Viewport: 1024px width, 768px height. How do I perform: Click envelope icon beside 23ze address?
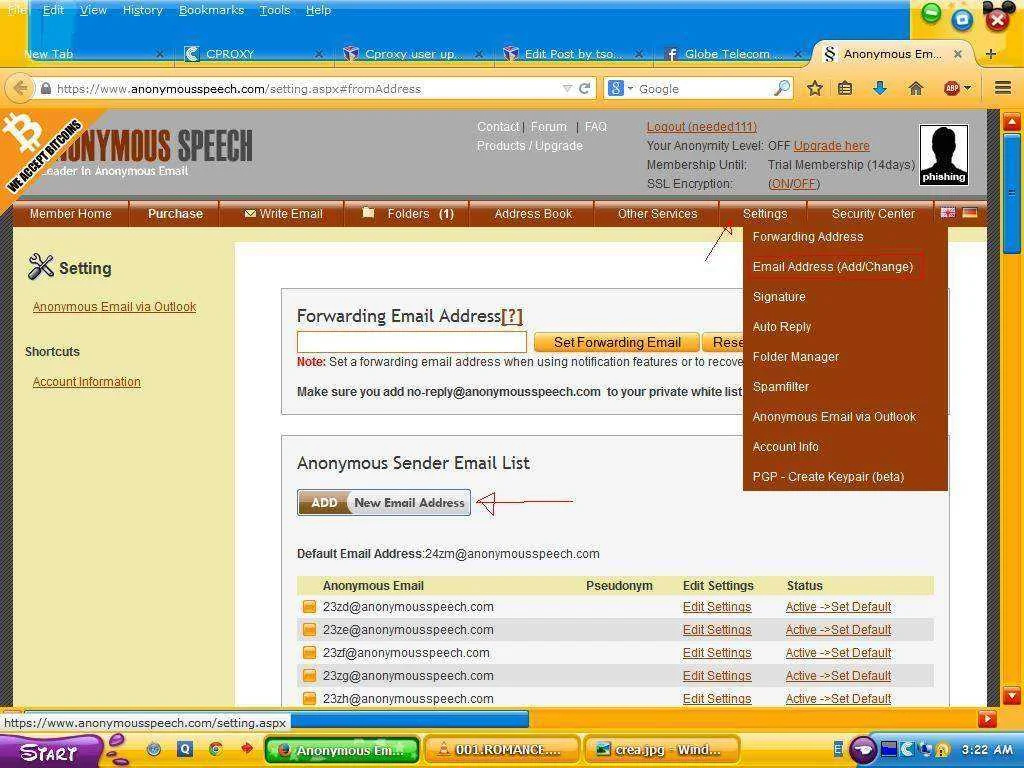tap(310, 630)
